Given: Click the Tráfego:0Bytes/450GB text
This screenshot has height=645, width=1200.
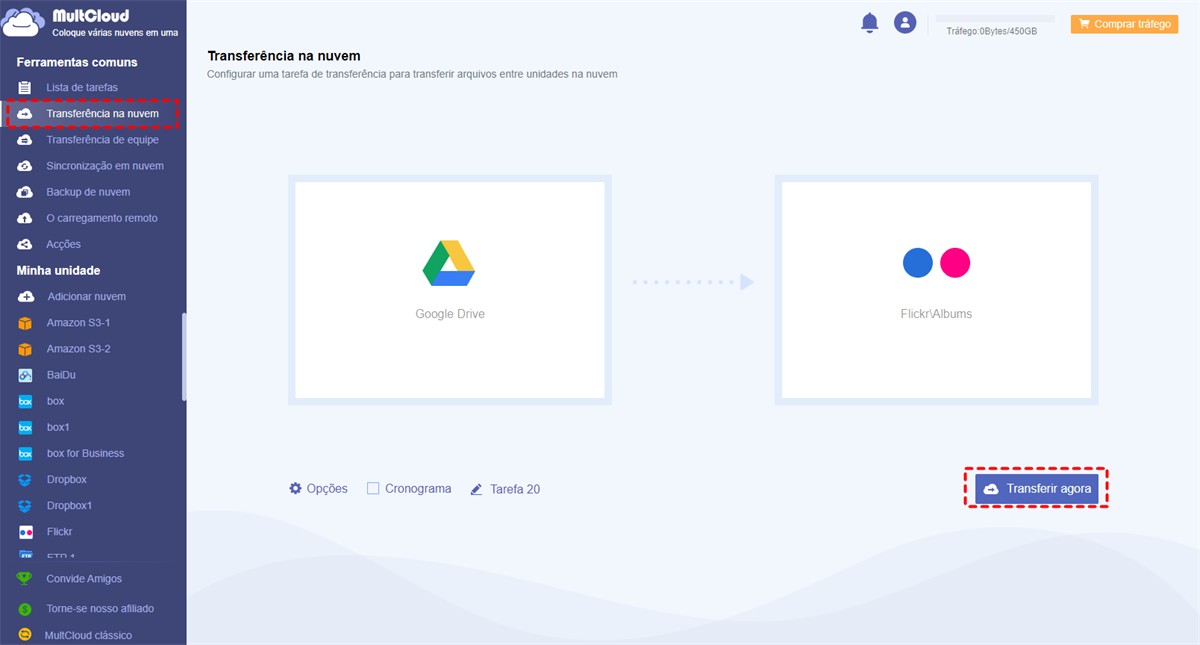Looking at the screenshot, I should click(992, 31).
